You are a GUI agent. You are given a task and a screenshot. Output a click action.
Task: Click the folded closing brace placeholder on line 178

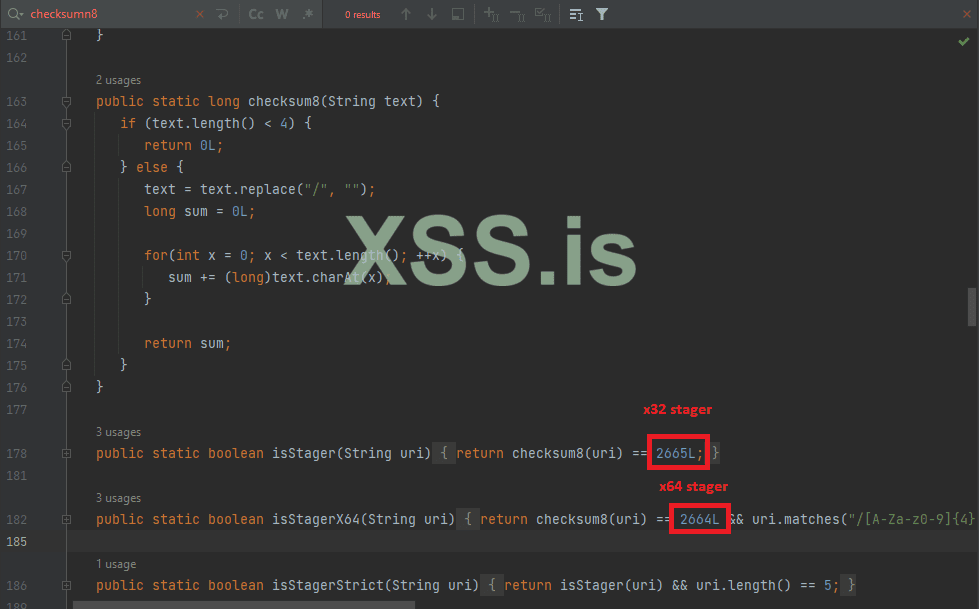tap(716, 453)
